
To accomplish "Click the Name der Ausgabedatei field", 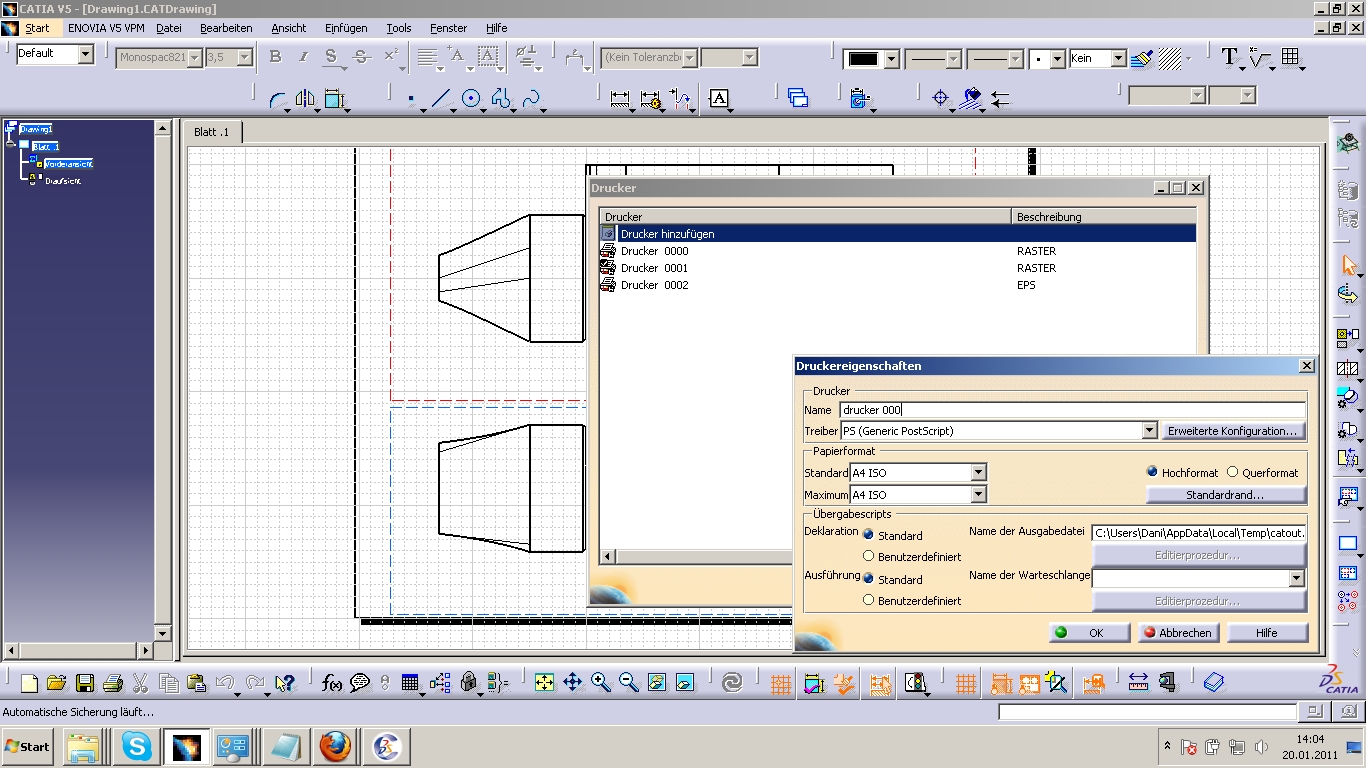I will click(1198, 534).
